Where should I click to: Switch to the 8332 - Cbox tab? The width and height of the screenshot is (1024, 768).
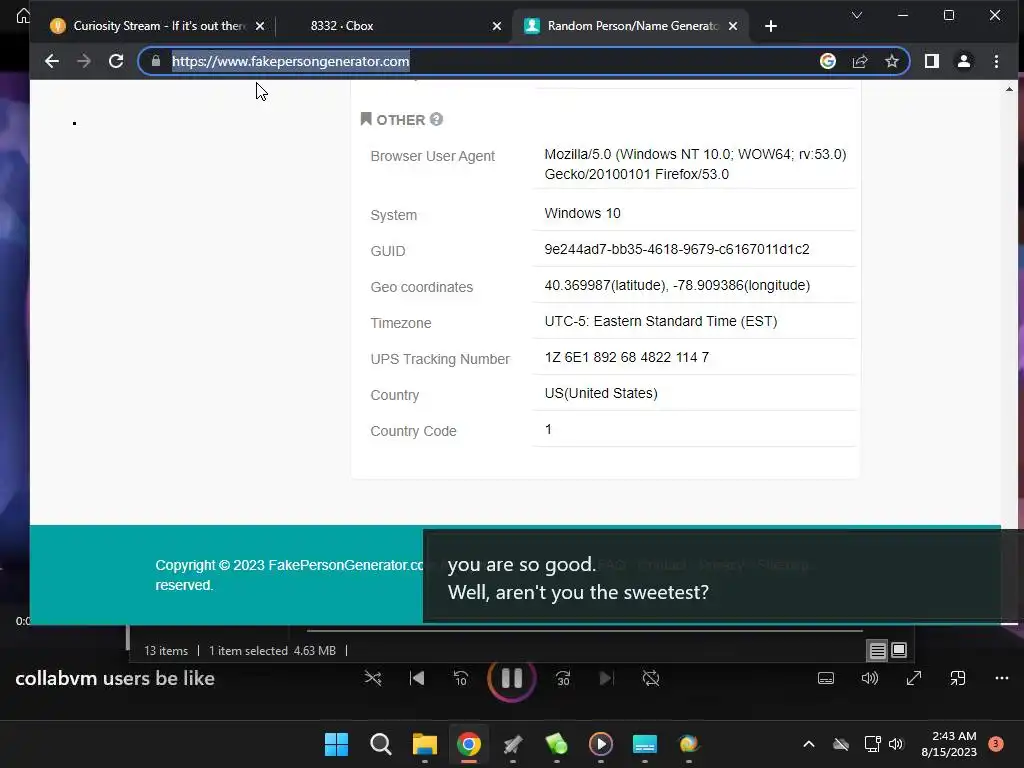[x=392, y=26]
